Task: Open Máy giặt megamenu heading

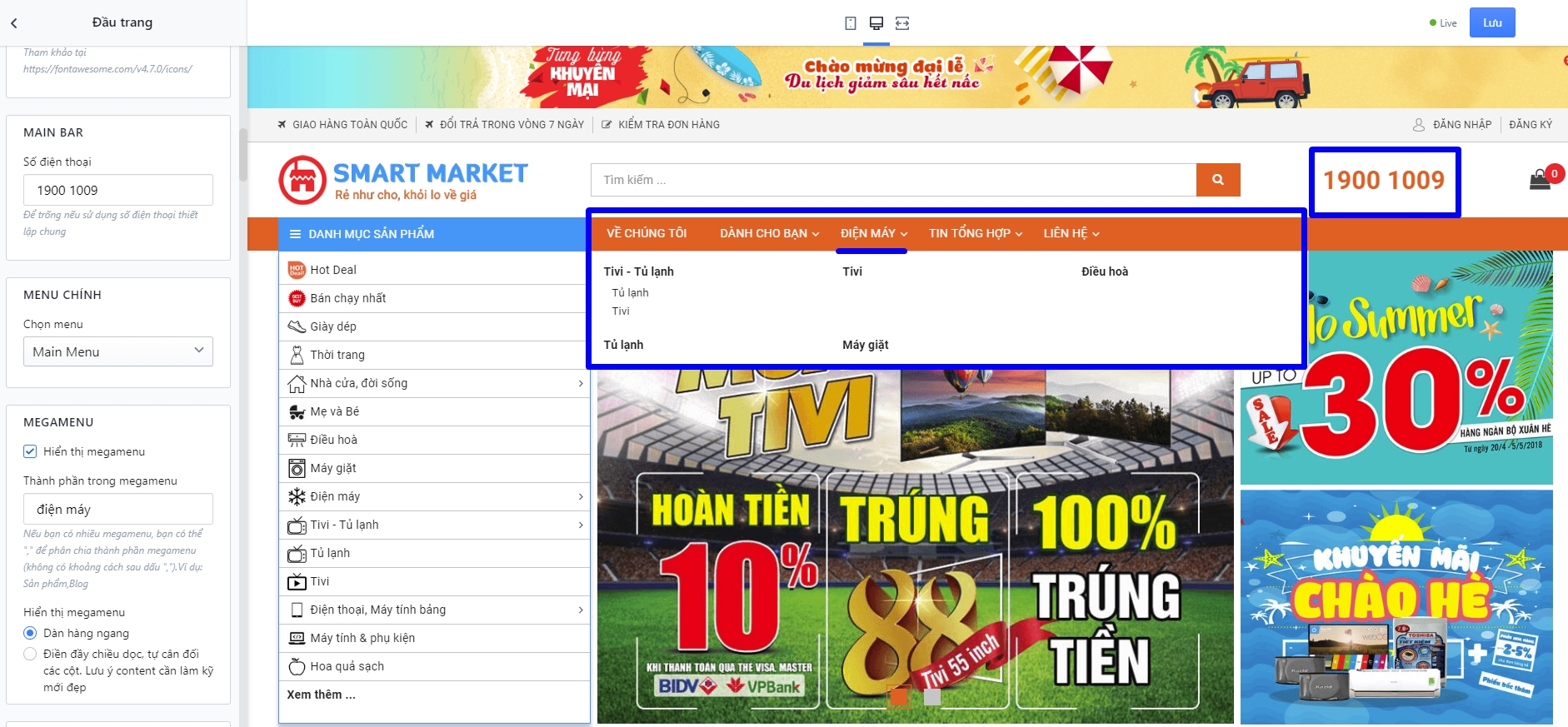Action: pos(866,345)
